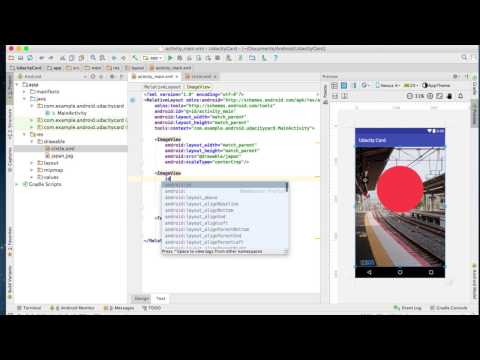
Task: Click the notifications bell icon in Preview
Action: [460, 96]
